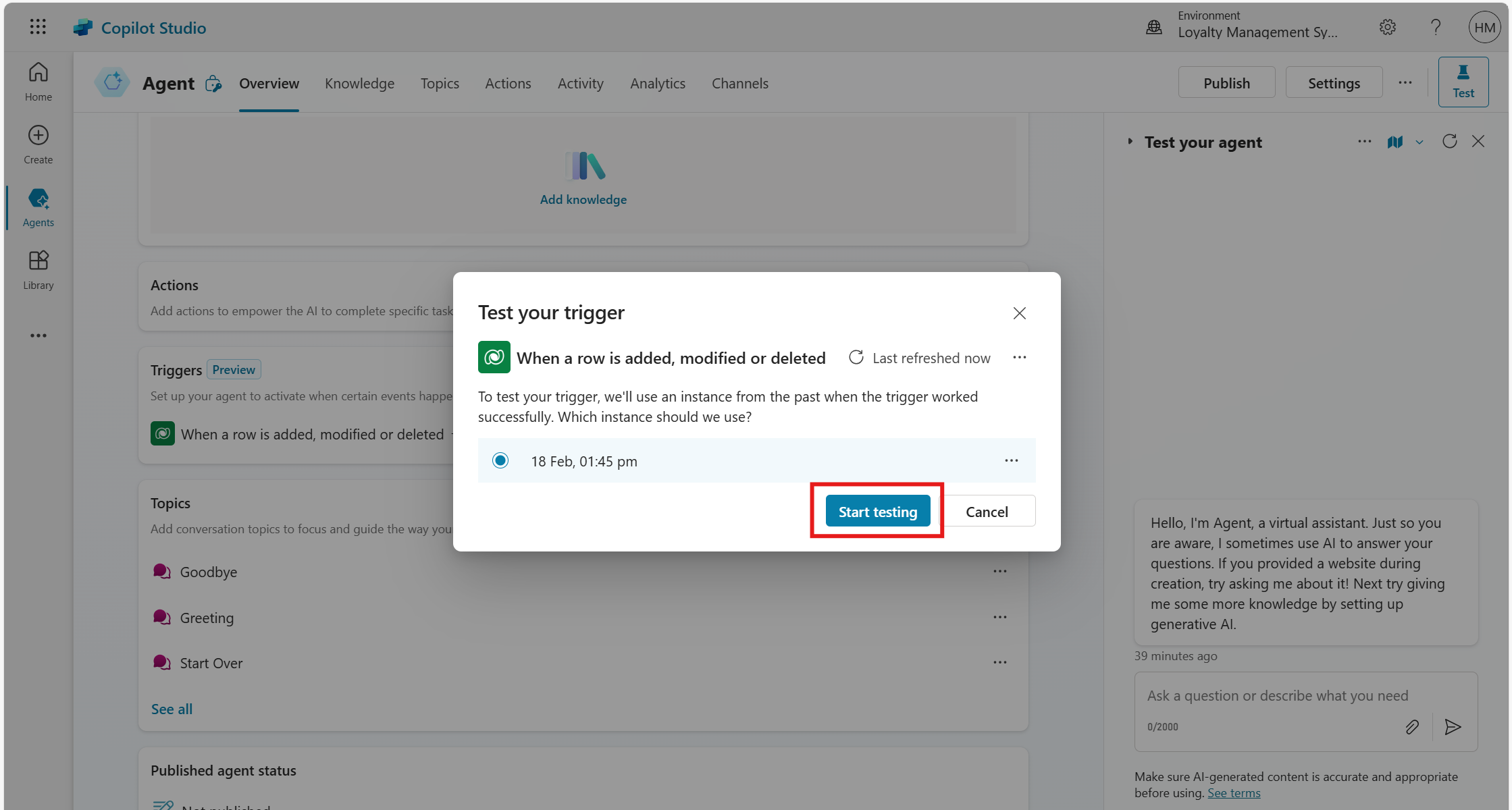Open the Channels tab
This screenshot has width=1512, height=810.
[739, 84]
